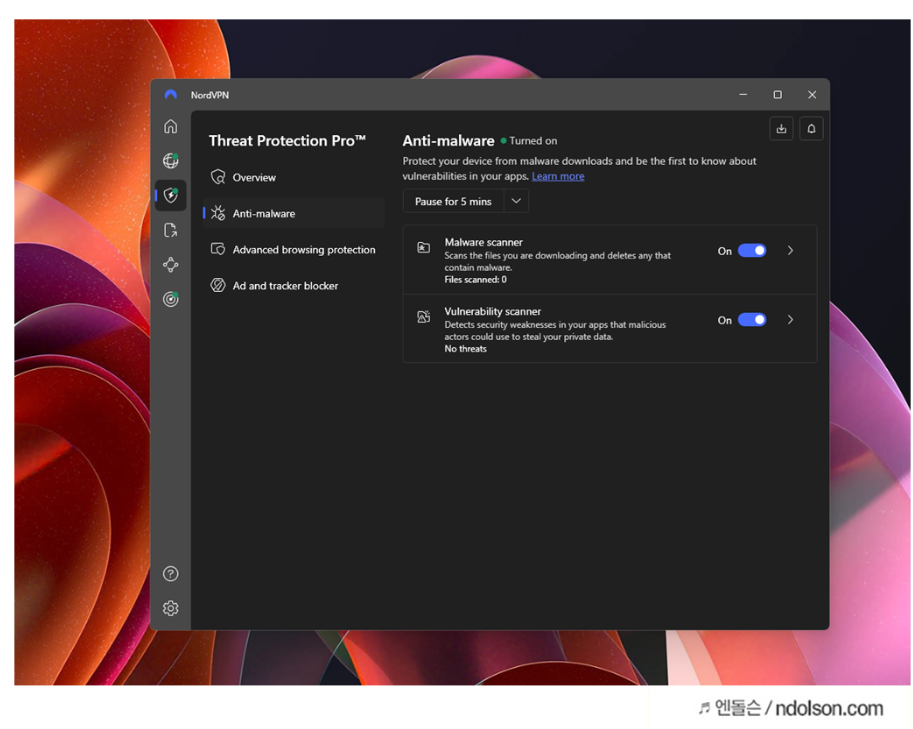The image size is (913, 729).
Task: Follow the Learn more link
Action: pos(558,176)
